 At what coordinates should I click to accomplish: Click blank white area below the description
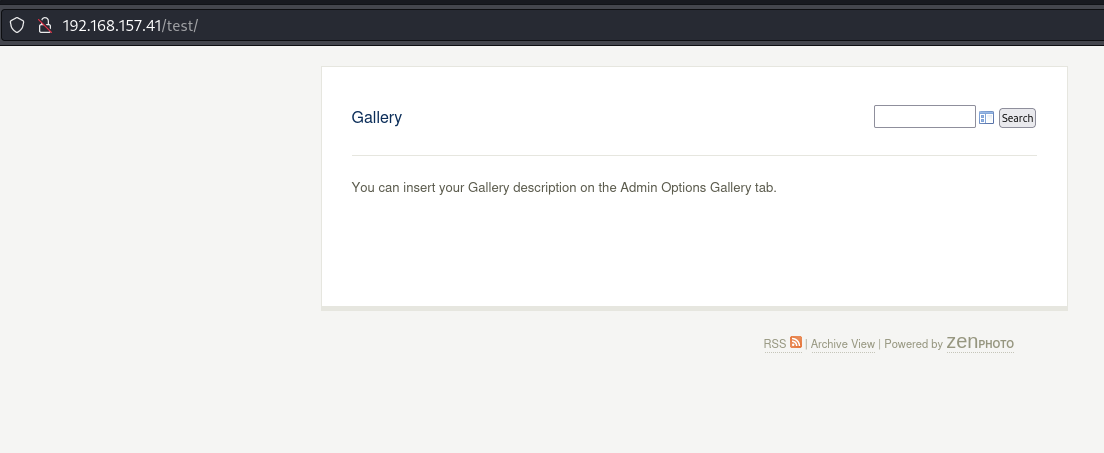[x=694, y=250]
